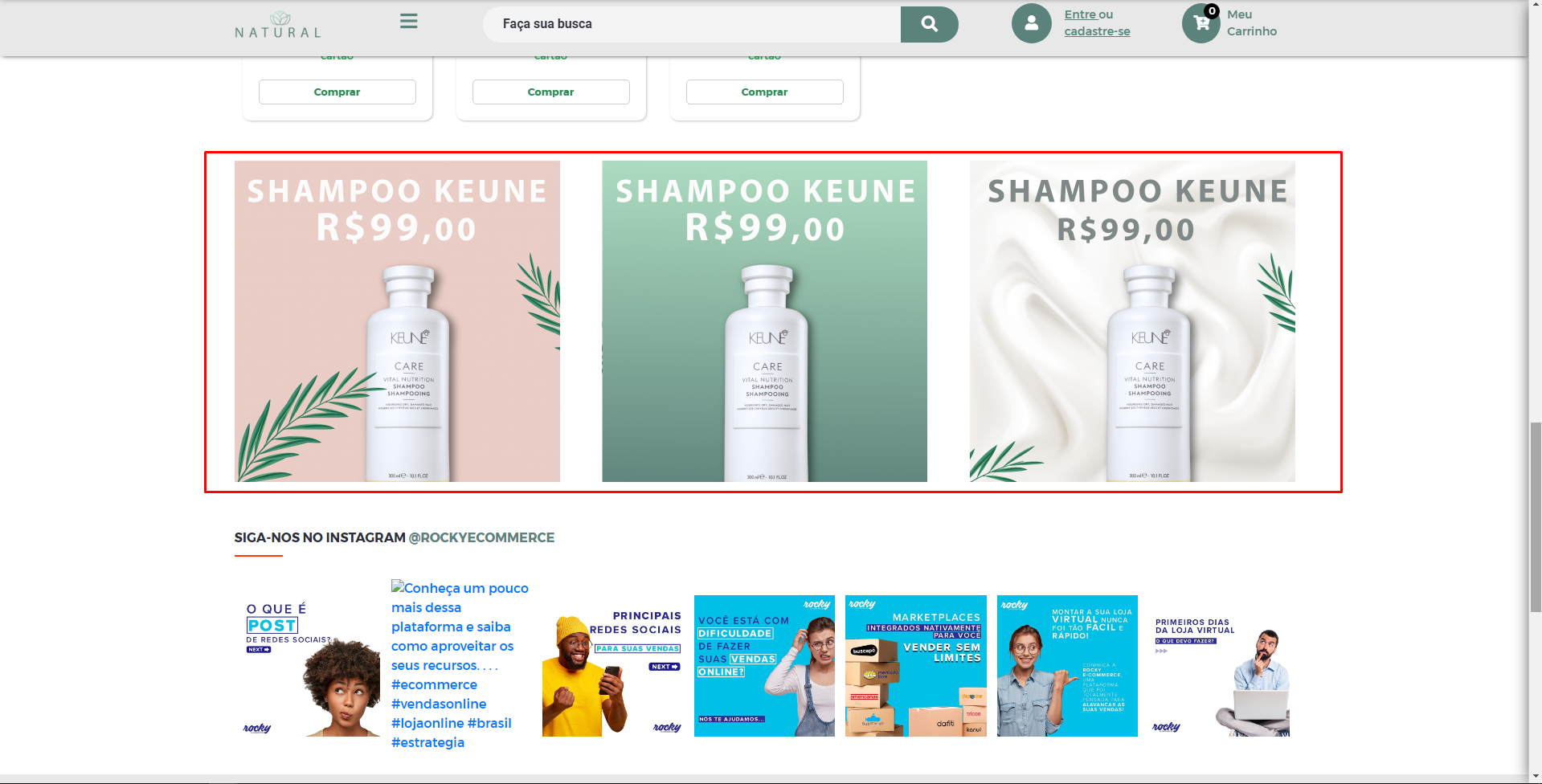Click the 'Entre' login link

(x=1080, y=14)
